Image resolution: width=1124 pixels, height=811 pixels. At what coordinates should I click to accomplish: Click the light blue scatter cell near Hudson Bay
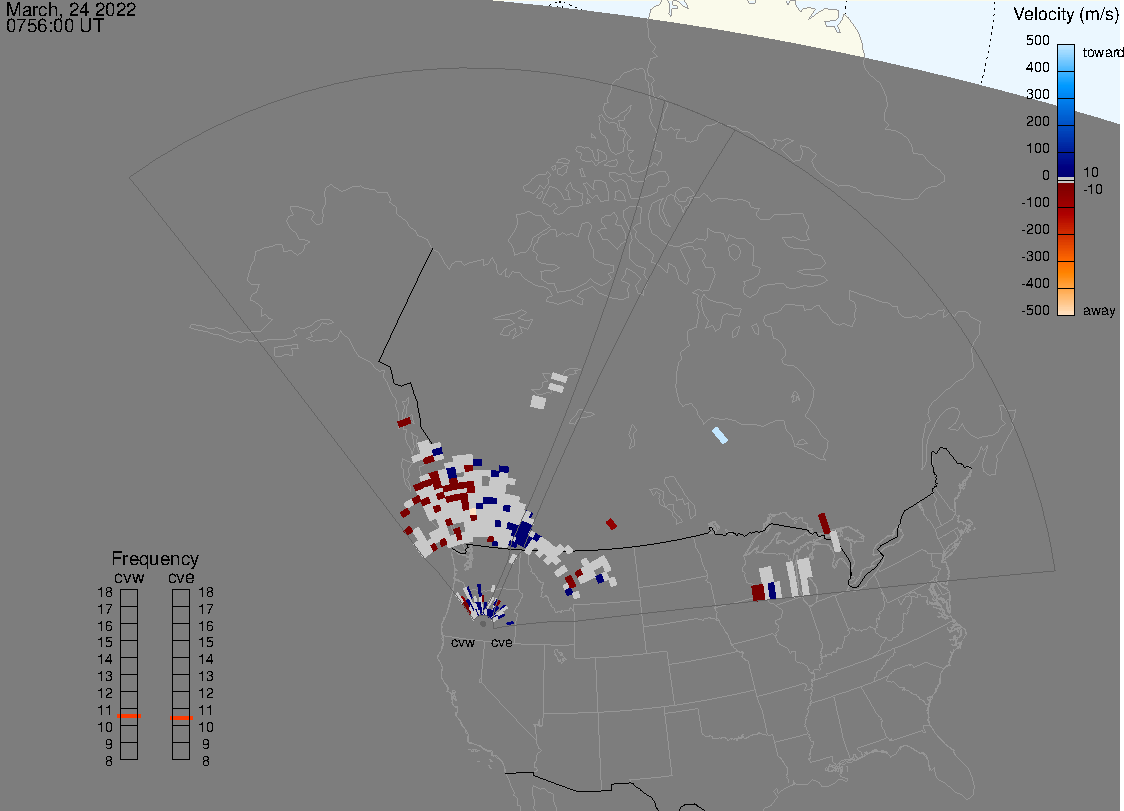[x=720, y=435]
